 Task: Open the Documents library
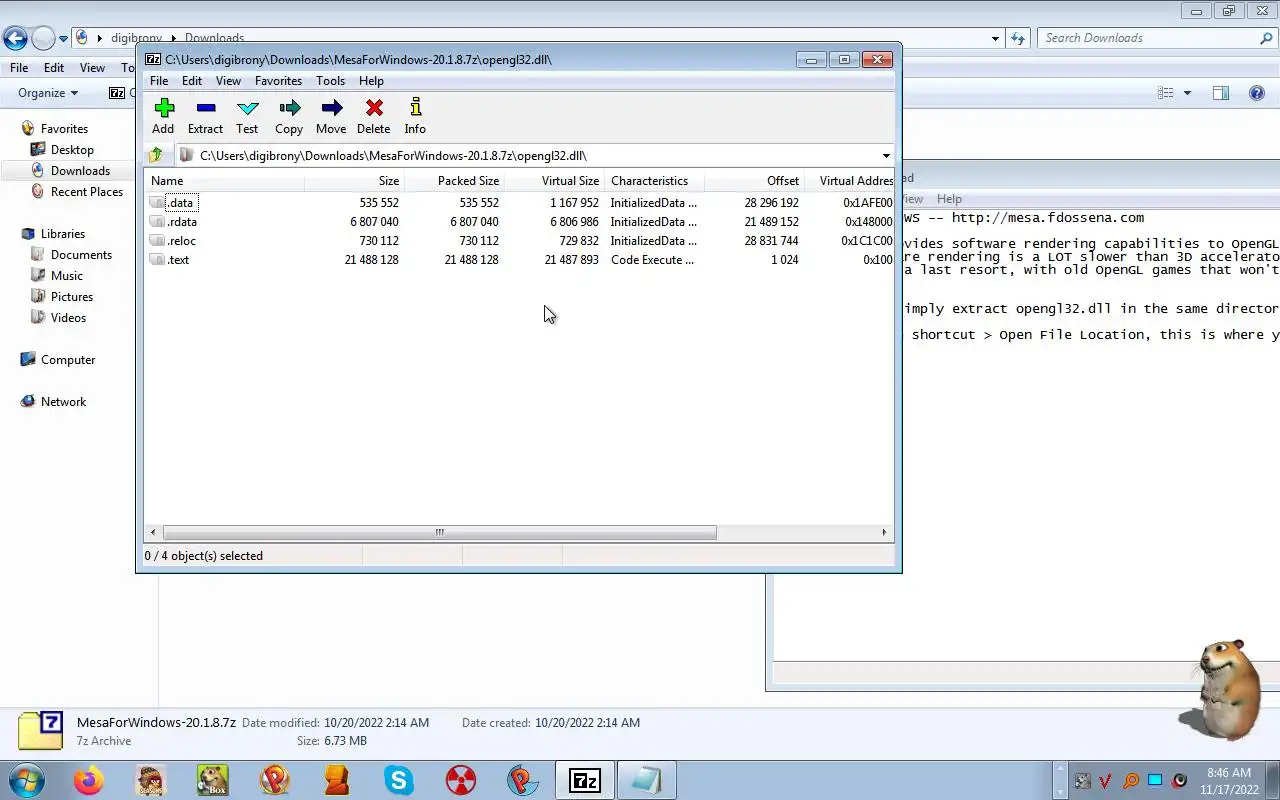pos(81,255)
